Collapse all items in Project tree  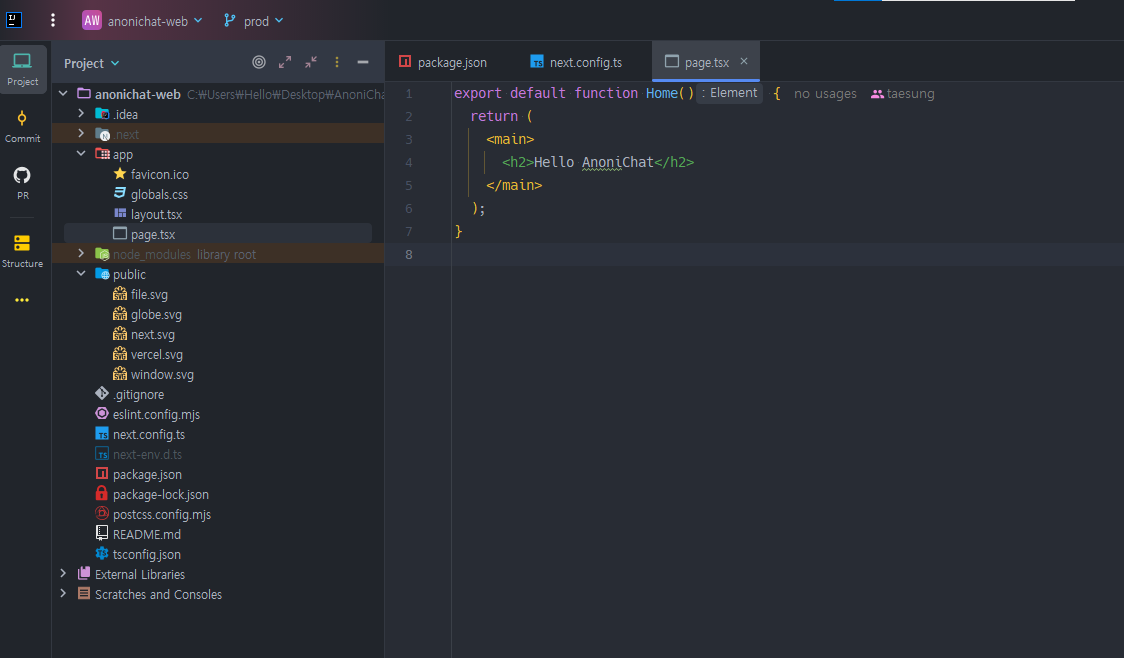[311, 62]
